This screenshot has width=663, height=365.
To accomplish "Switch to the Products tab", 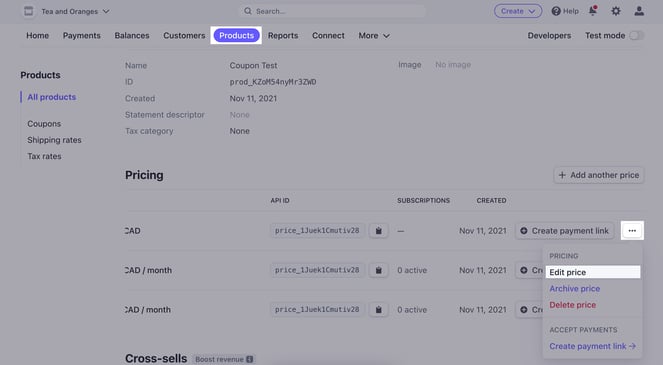I will point(236,35).
